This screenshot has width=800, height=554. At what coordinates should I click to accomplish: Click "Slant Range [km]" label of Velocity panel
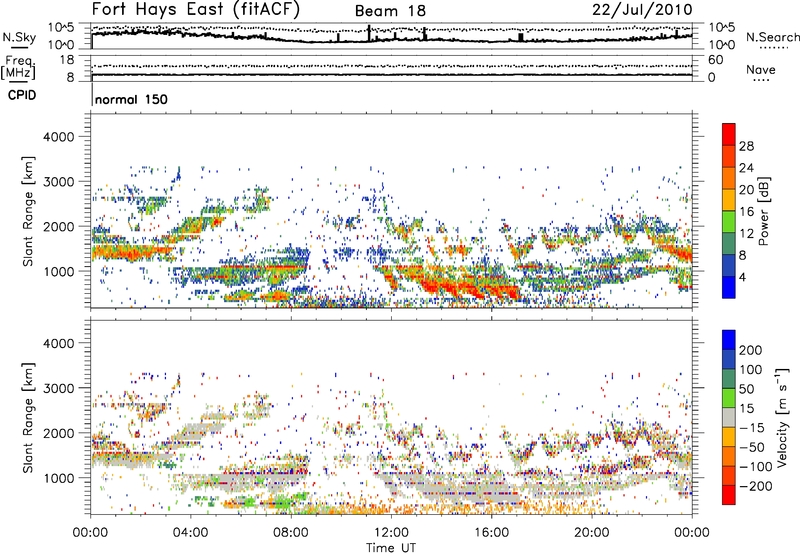tap(29, 418)
